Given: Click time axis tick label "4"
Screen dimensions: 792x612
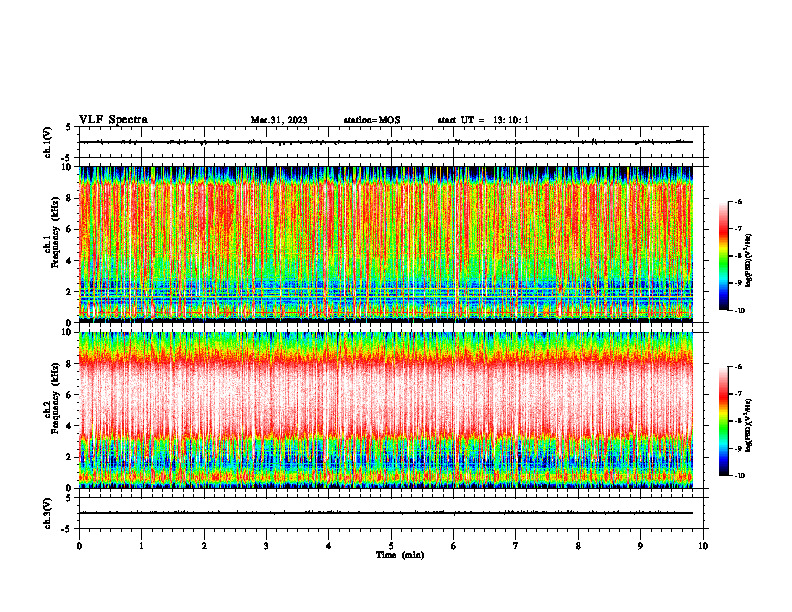Looking at the screenshot, I should [329, 546].
